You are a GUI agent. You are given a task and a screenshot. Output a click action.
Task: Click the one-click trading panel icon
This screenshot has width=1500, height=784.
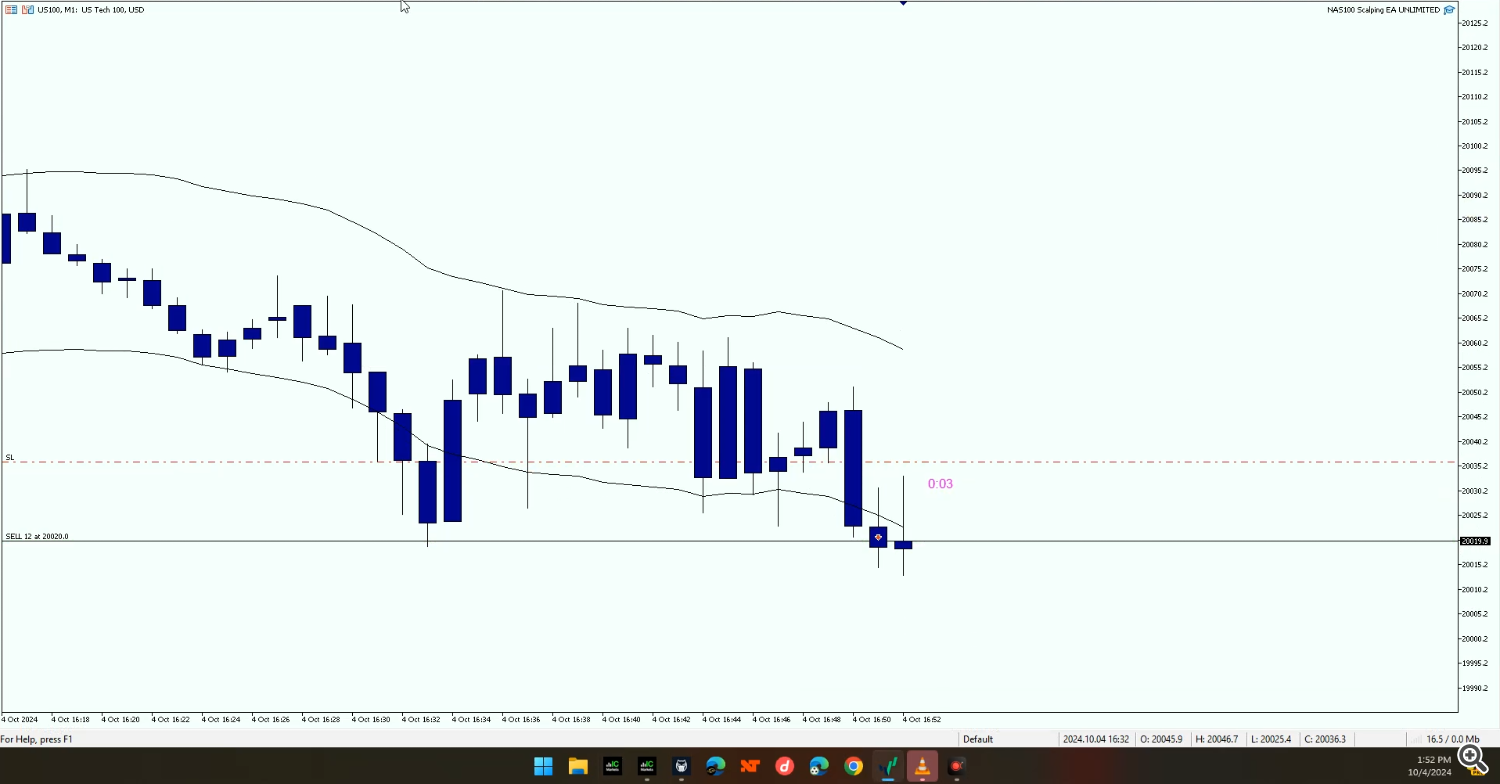click(11, 10)
